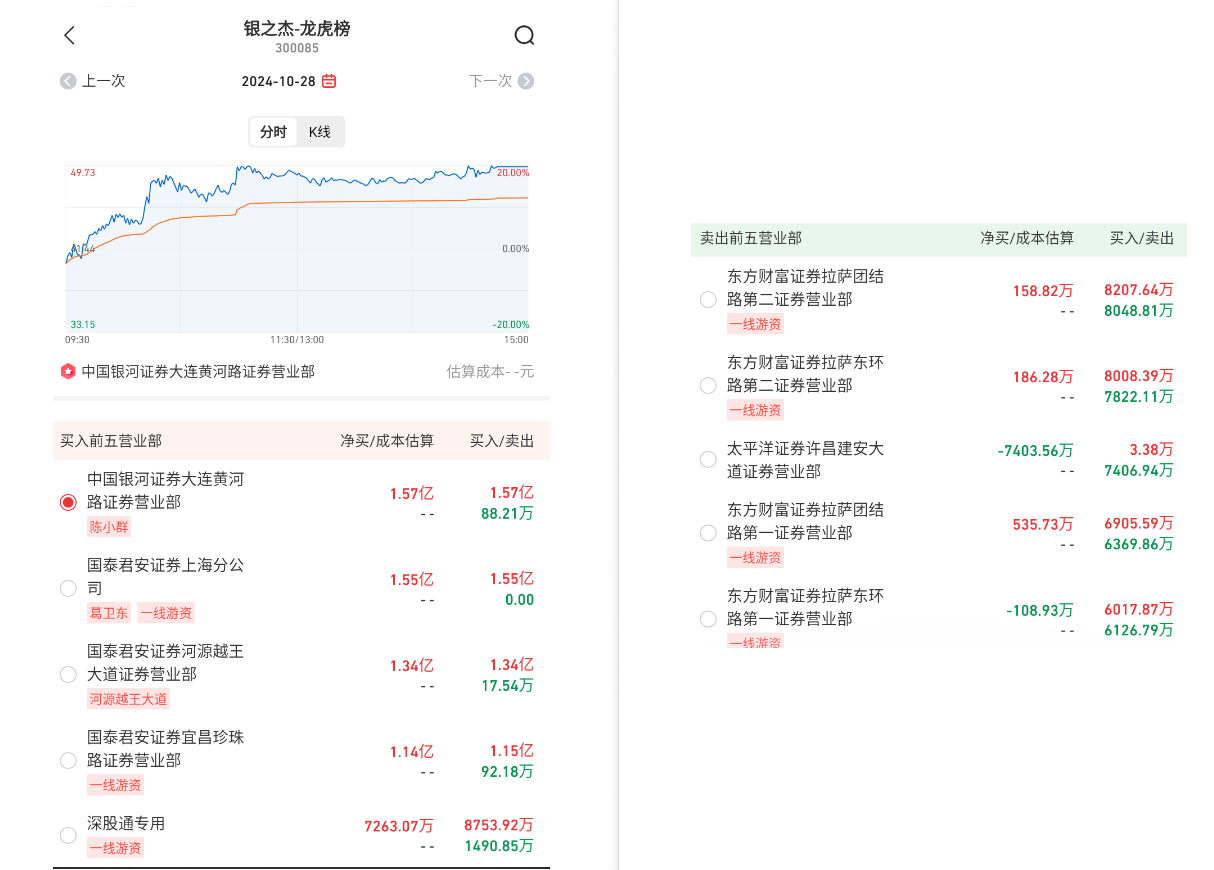Go to previous record arrow (上一次)
The height and width of the screenshot is (870, 1214).
pyautogui.click(x=68, y=81)
